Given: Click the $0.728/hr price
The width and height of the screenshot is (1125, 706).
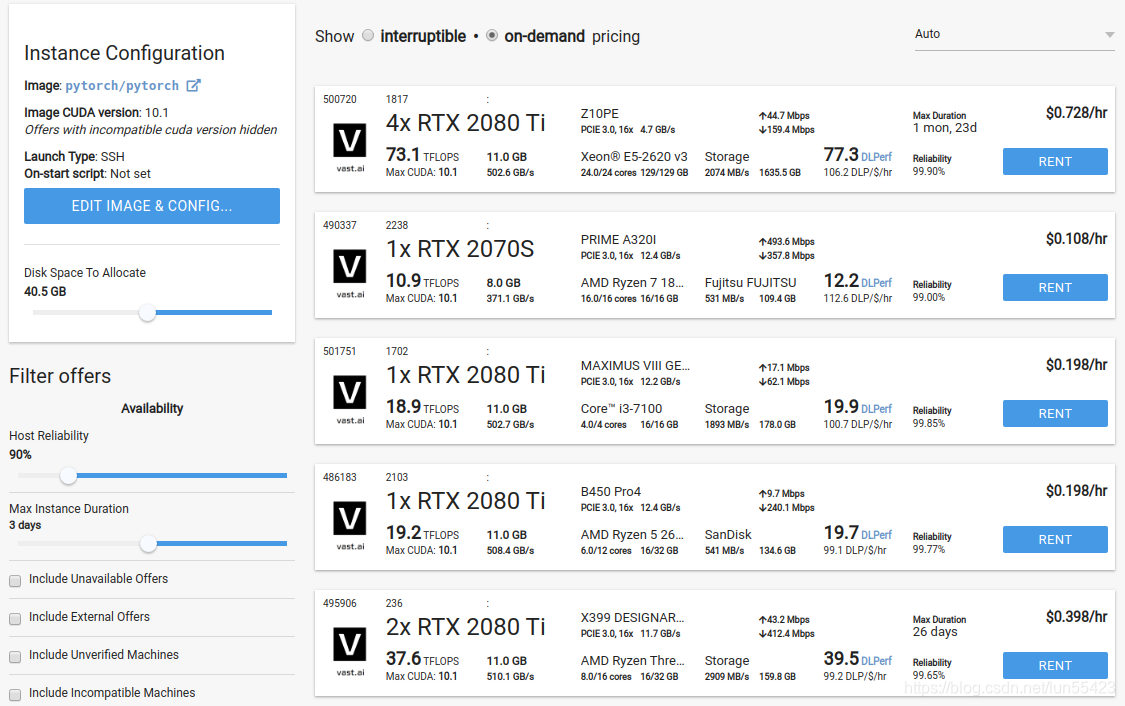Looking at the screenshot, I should pyautogui.click(x=1076, y=113).
